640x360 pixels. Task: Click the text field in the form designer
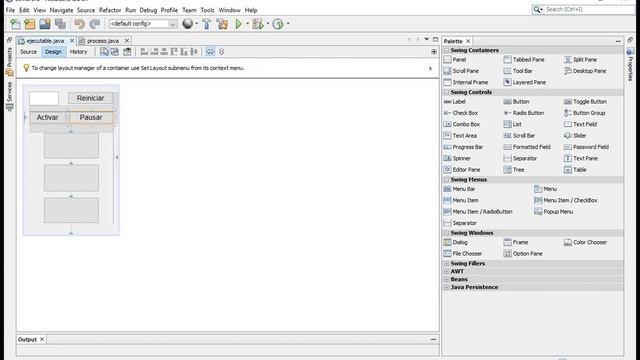(x=44, y=98)
